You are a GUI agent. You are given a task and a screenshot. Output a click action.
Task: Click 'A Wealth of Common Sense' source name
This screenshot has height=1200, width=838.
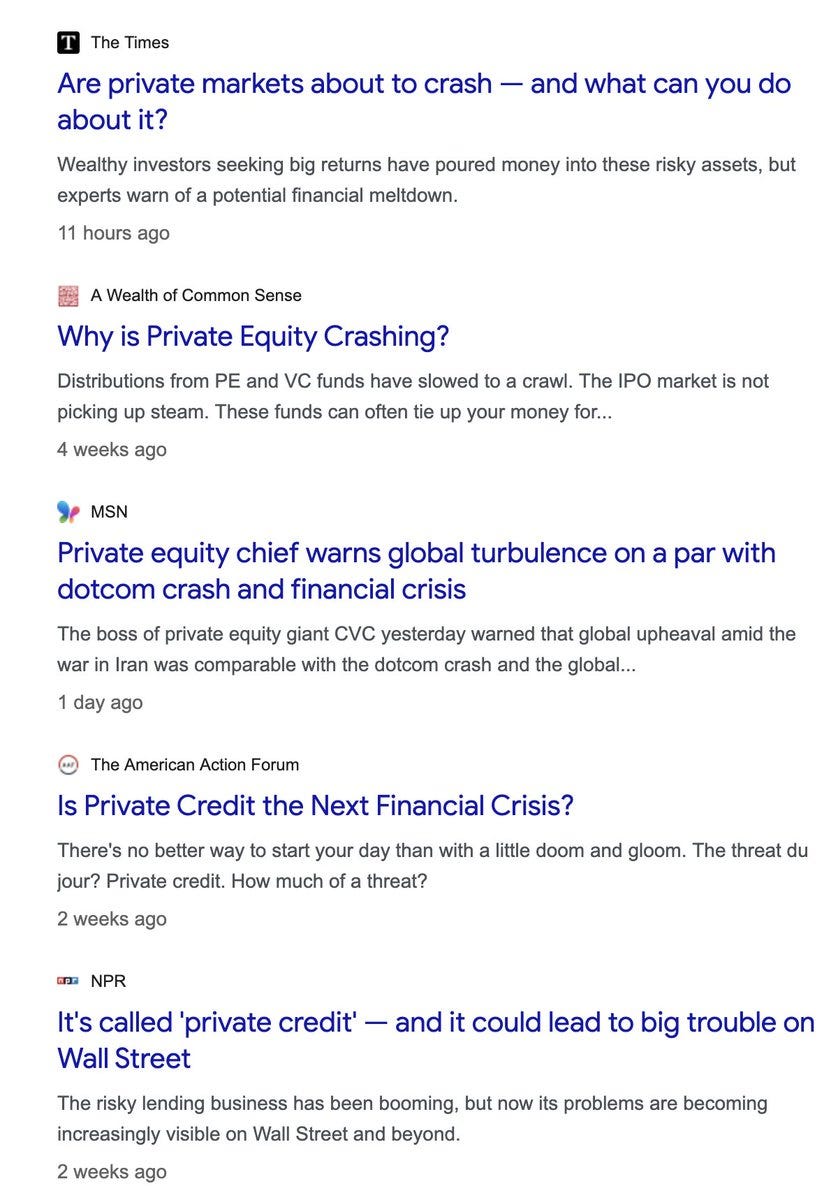(196, 296)
